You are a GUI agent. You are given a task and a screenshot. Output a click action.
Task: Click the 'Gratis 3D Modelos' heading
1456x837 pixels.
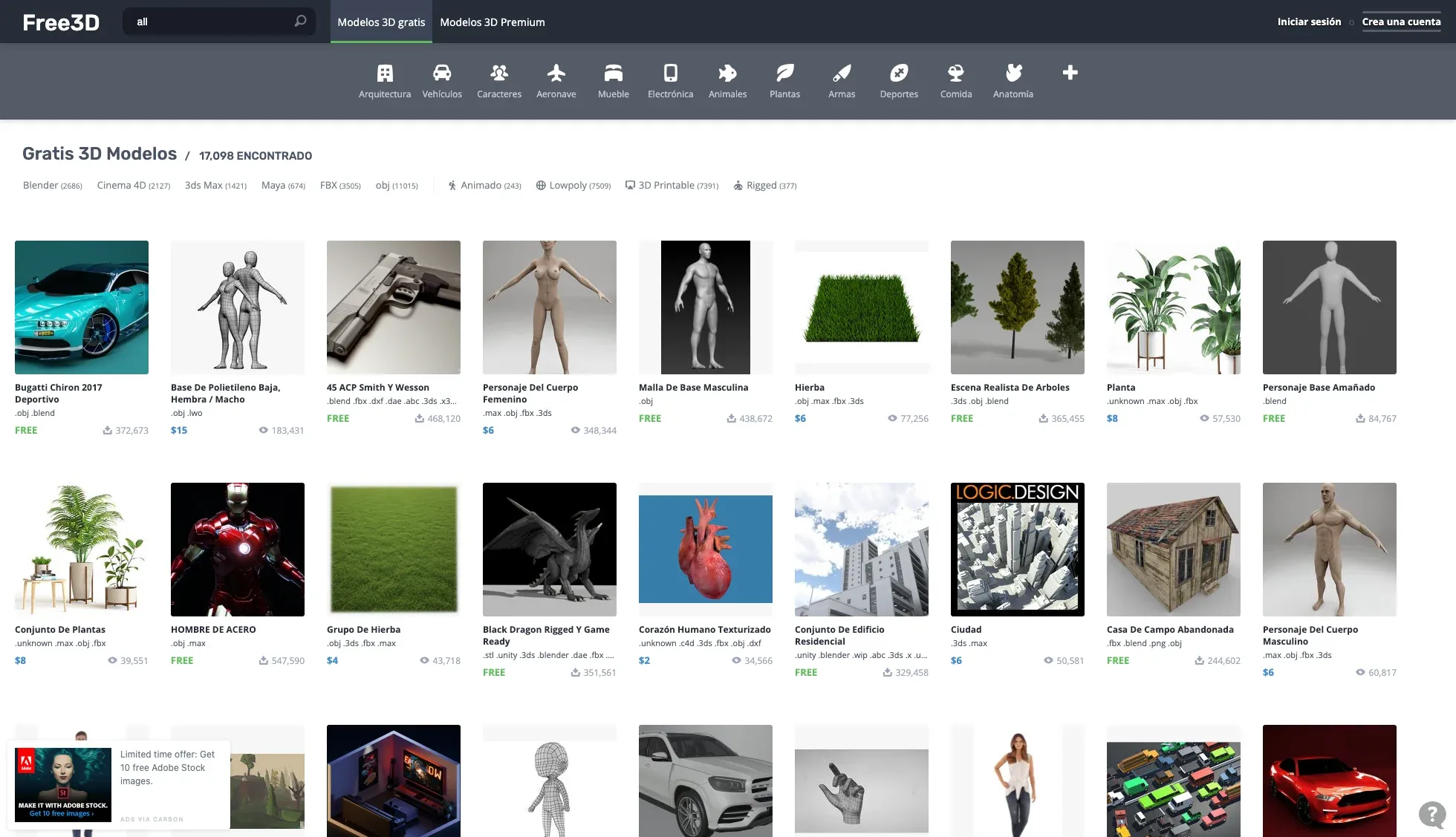(100, 154)
